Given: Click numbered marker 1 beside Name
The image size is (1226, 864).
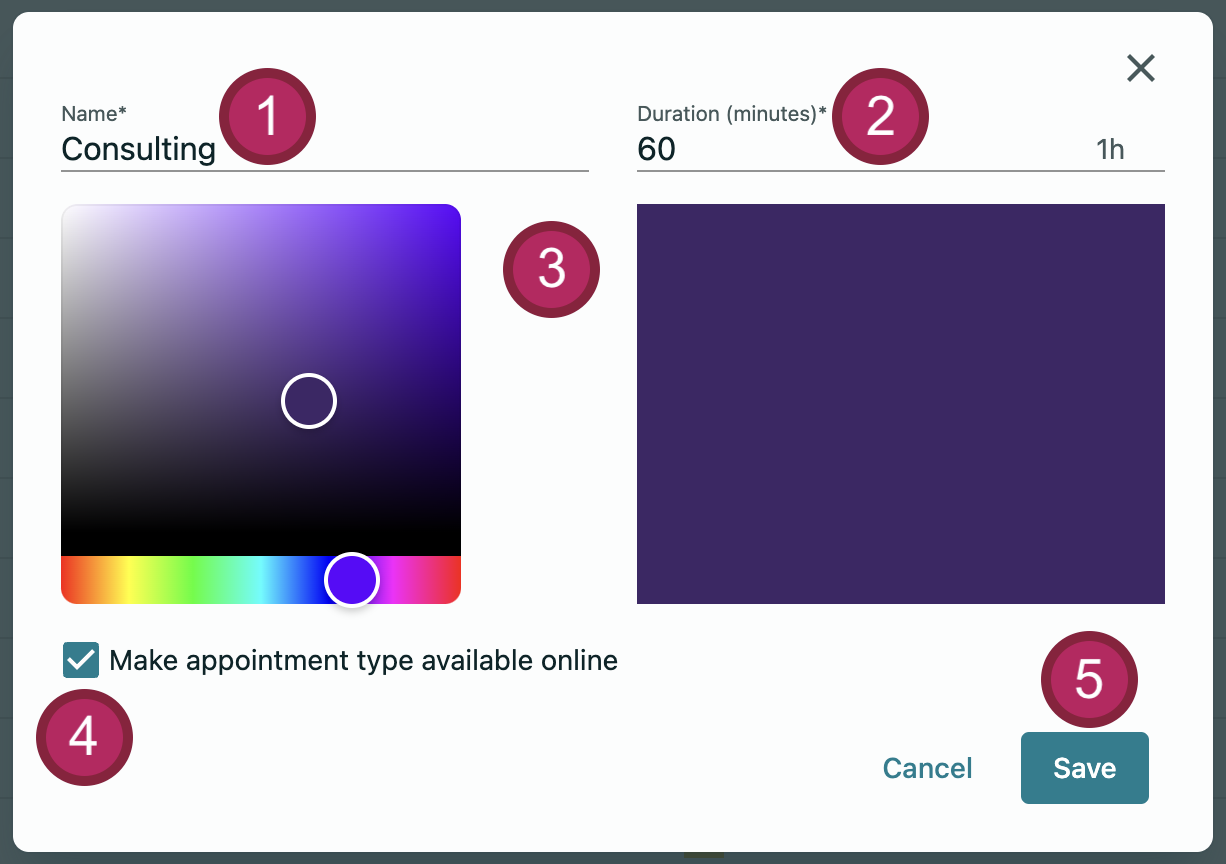Looking at the screenshot, I should pyautogui.click(x=267, y=117).
